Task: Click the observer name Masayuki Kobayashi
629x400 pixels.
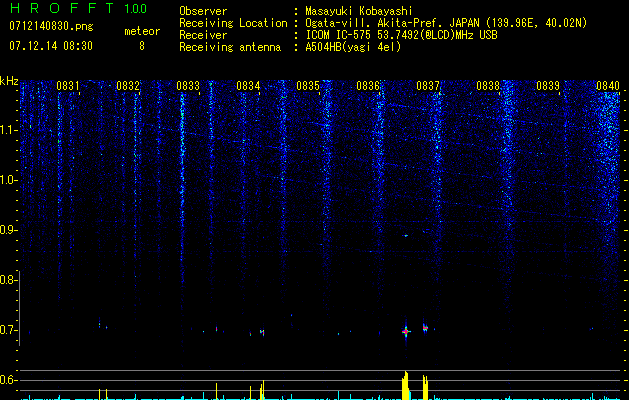Action: 359,11
